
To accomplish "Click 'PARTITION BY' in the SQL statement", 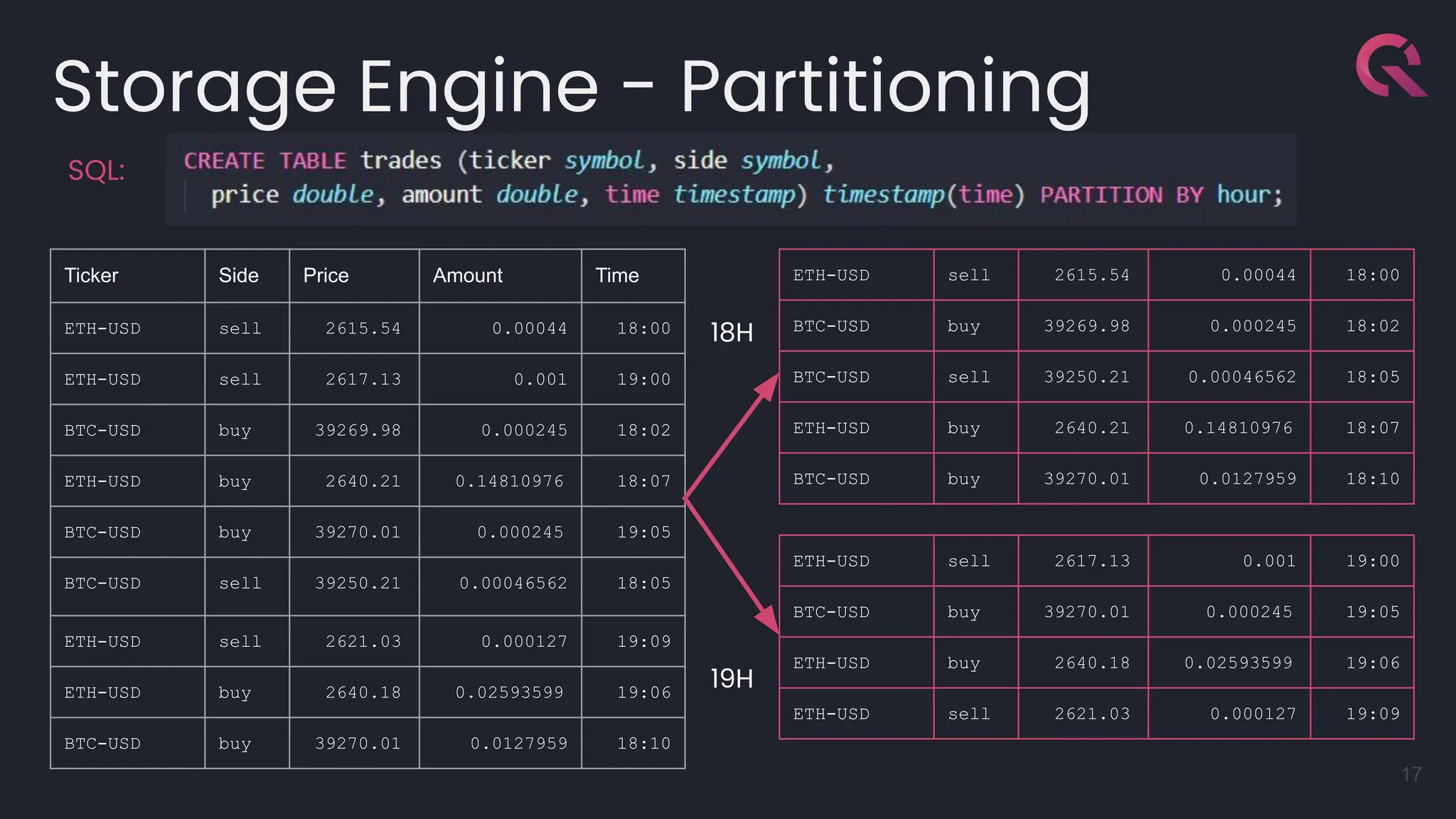I will (1122, 195).
